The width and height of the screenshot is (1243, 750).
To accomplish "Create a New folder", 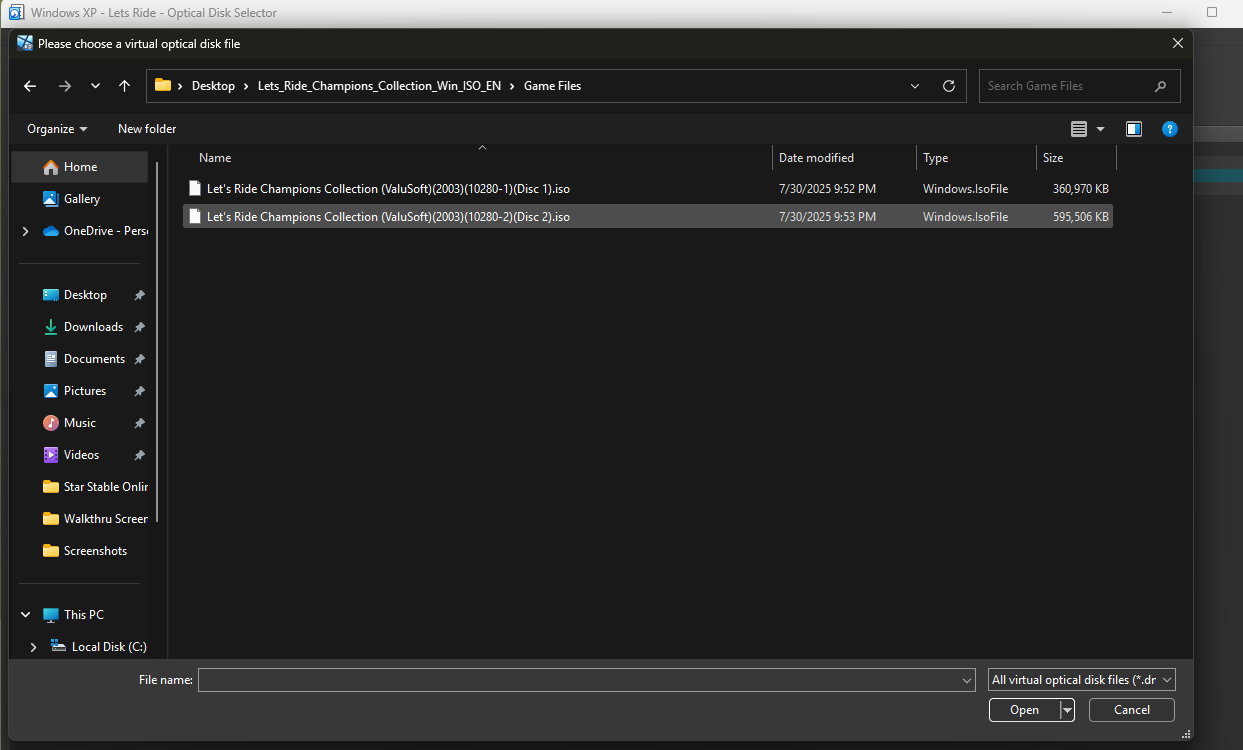I will pos(147,129).
